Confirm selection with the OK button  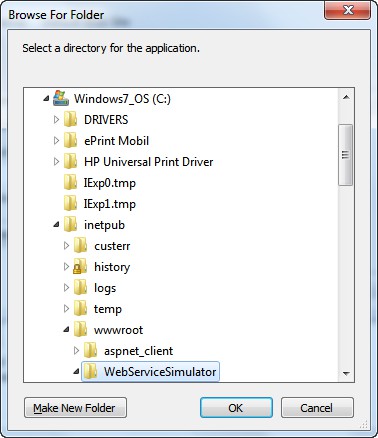coord(236,407)
